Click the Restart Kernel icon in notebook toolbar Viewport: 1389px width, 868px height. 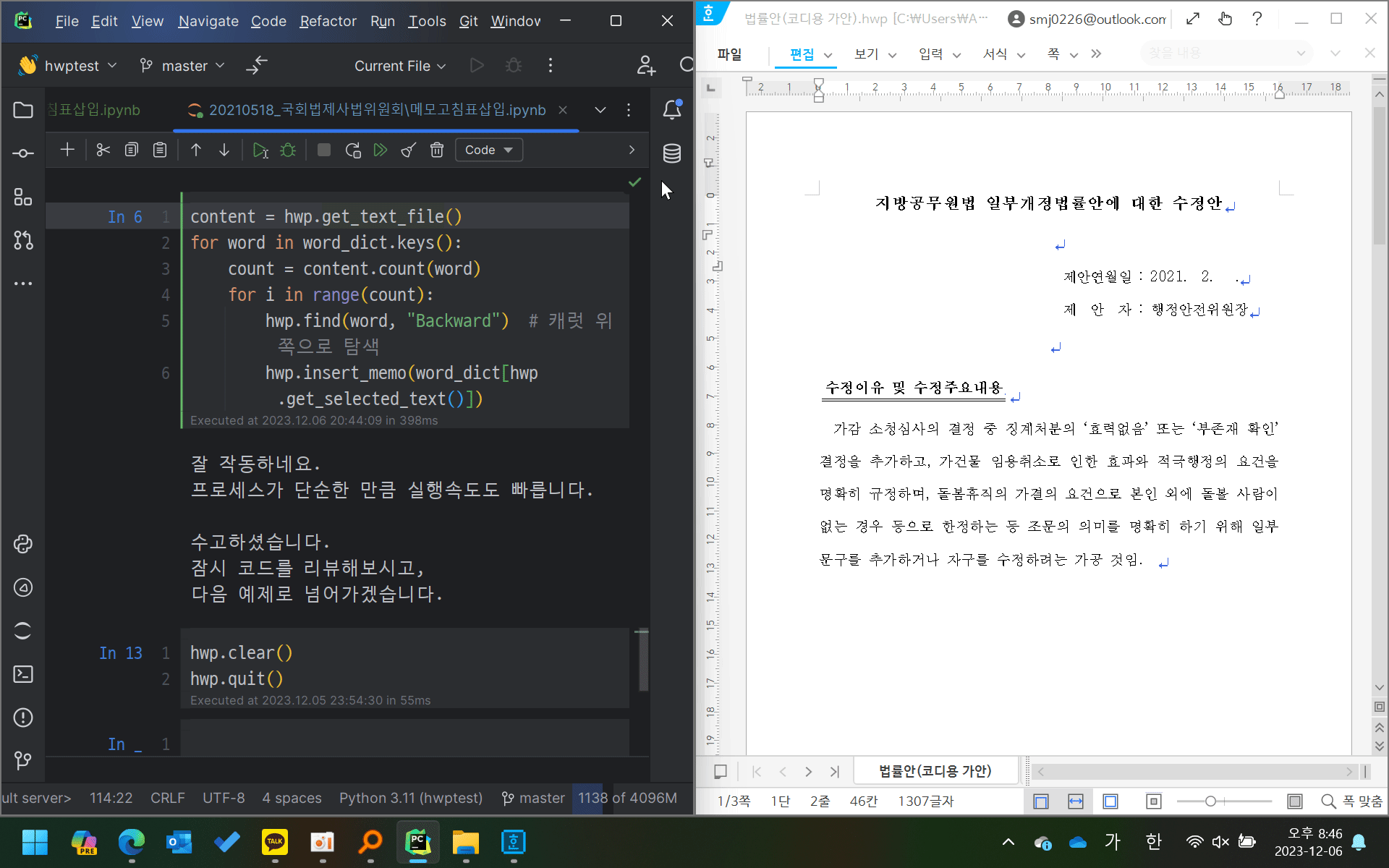click(353, 150)
